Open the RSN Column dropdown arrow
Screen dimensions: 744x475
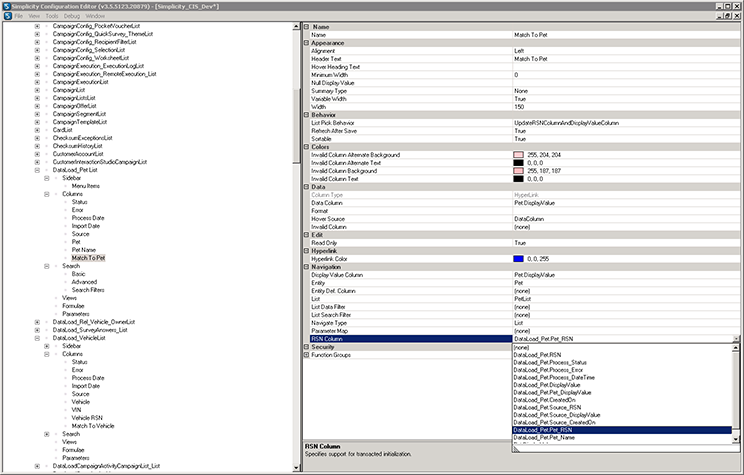pyautogui.click(x=736, y=339)
